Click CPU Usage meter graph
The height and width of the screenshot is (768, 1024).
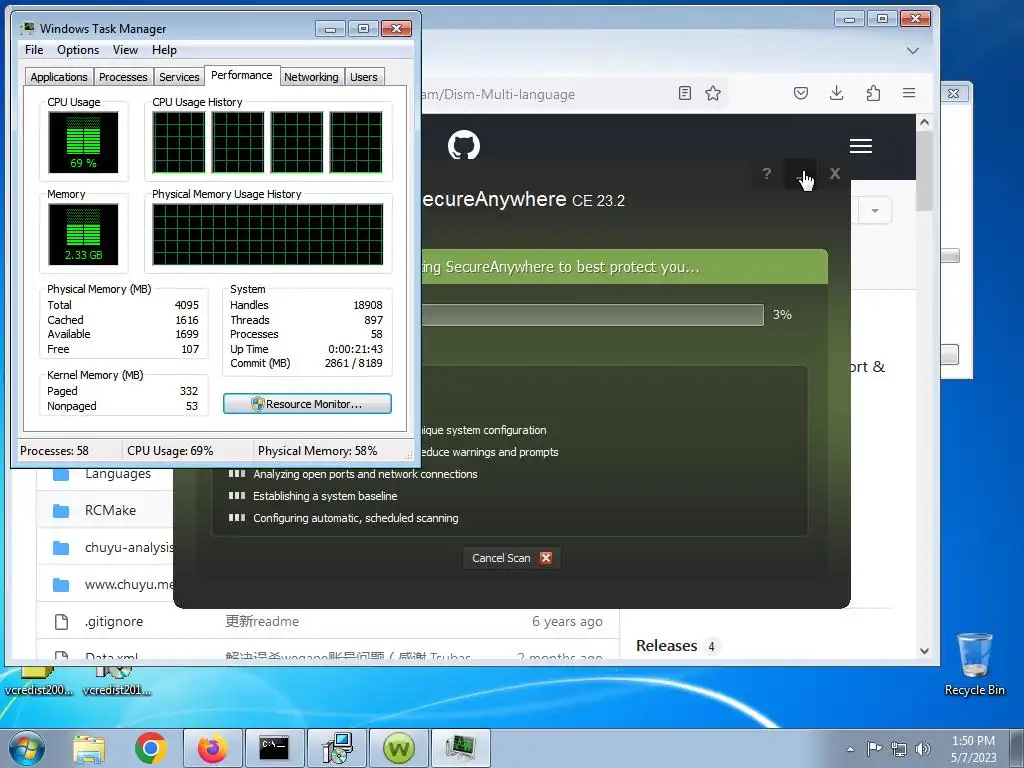tap(83, 142)
